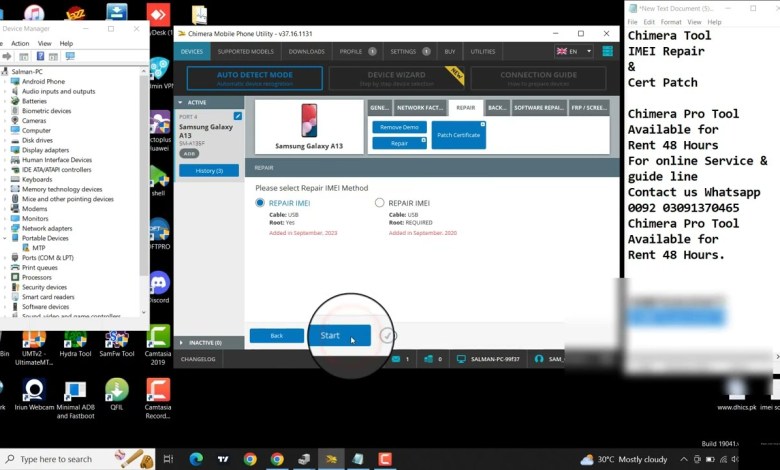Expand the Android Phone device category

click(7, 82)
